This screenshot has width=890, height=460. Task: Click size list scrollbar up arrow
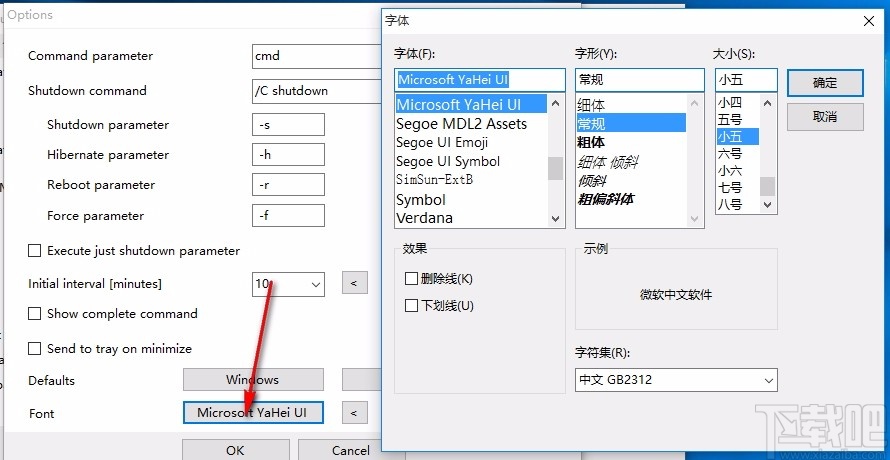coord(768,103)
